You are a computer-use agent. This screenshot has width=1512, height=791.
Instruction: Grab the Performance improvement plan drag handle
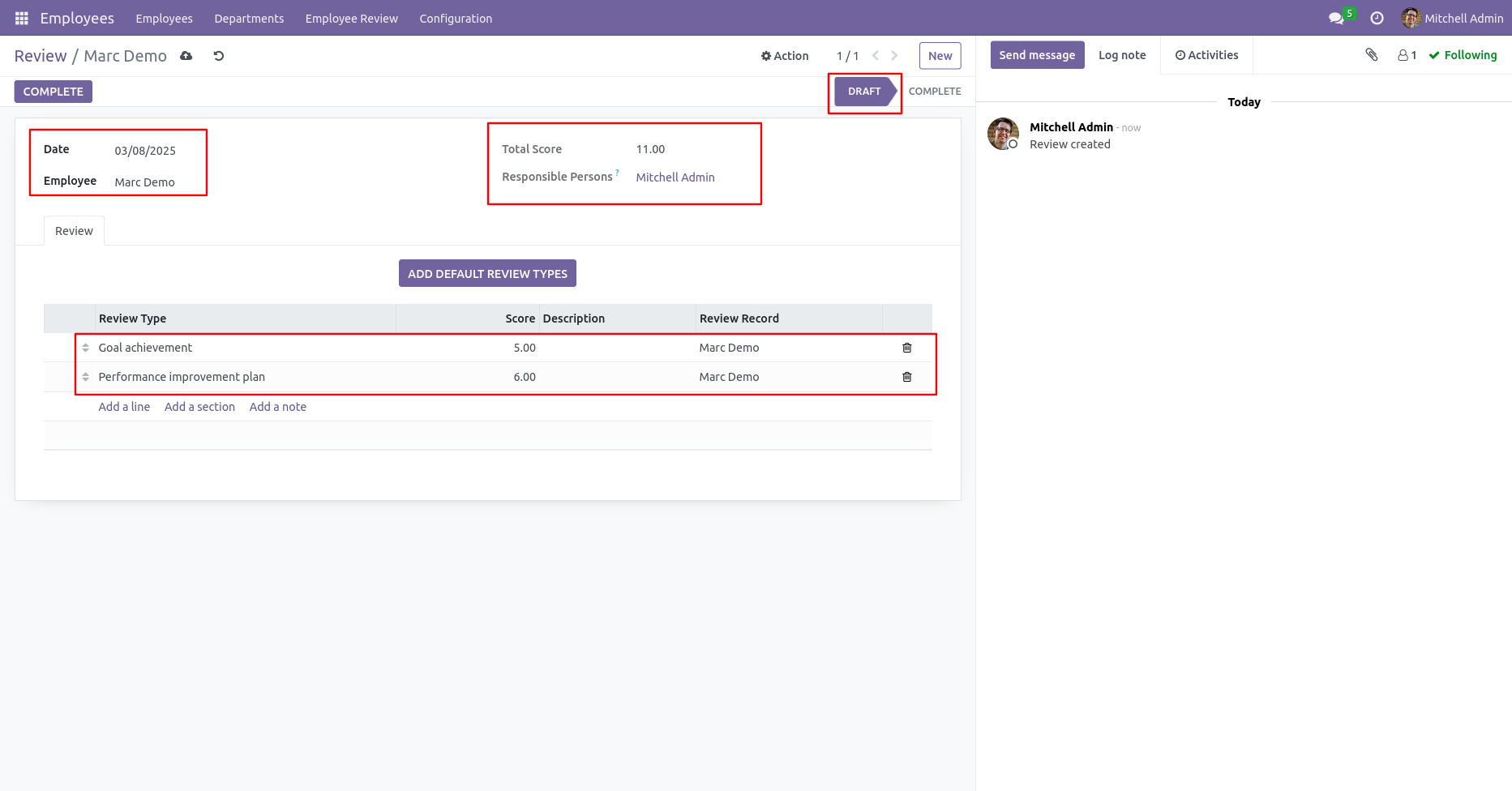(85, 377)
